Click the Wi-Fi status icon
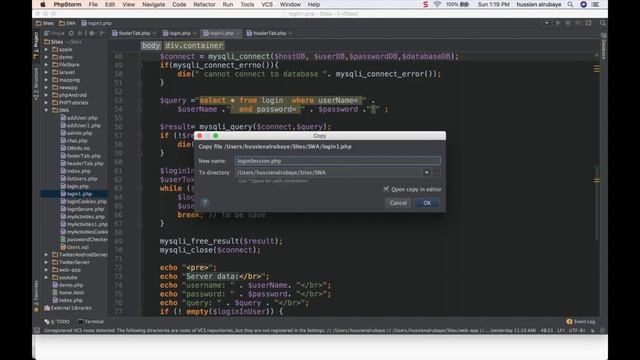The image size is (640, 360). tap(437, 4)
